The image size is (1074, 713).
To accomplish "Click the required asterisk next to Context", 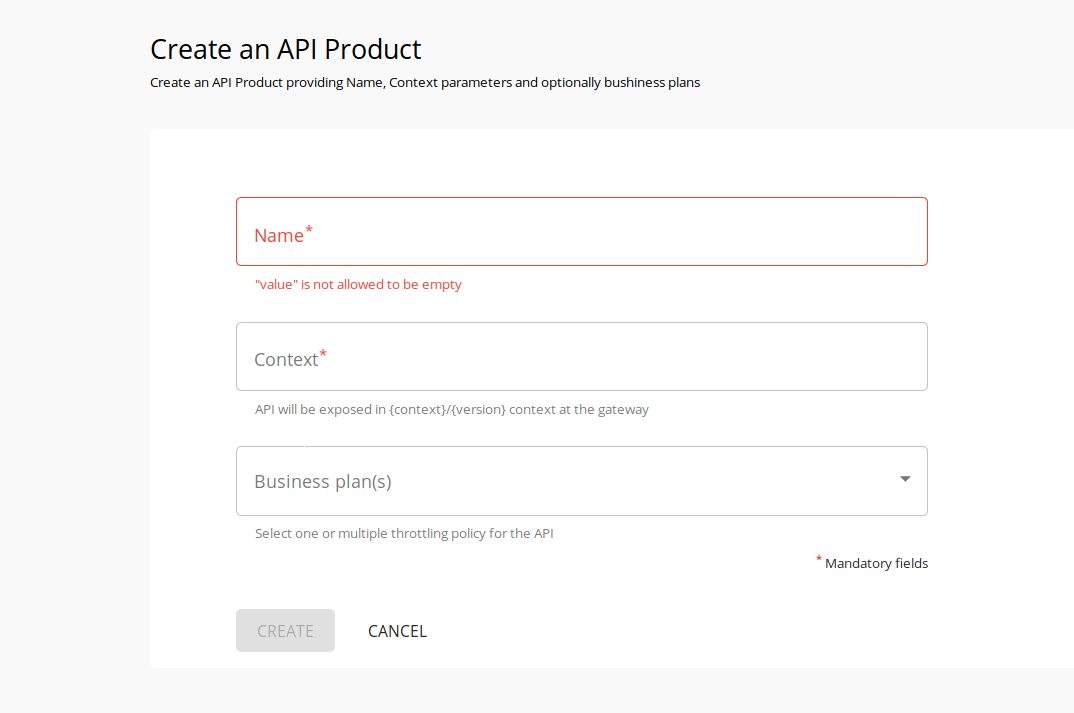I will (323, 352).
